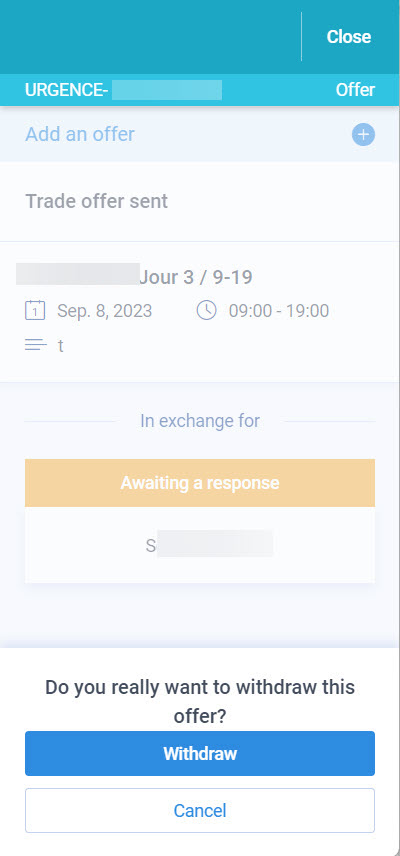The width and height of the screenshot is (400, 856).
Task: Cancel the withdraw confirmation
Action: pyautogui.click(x=200, y=810)
